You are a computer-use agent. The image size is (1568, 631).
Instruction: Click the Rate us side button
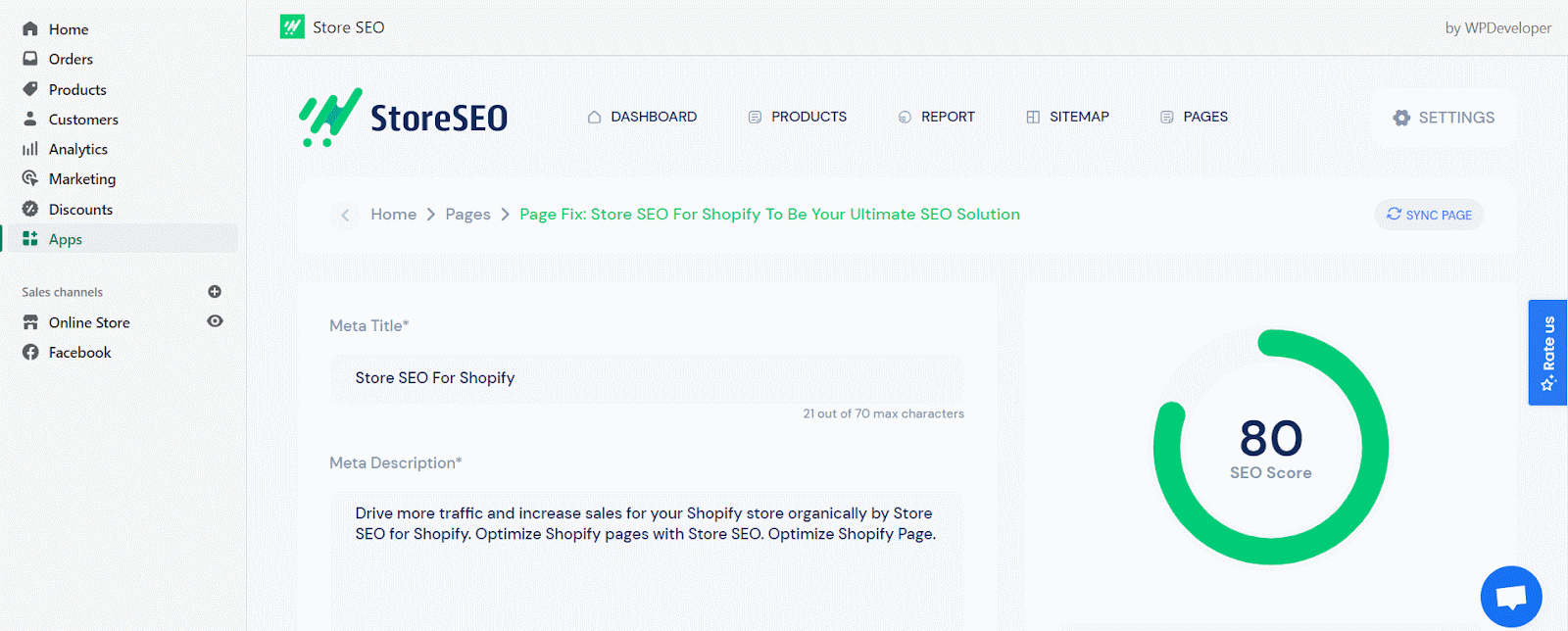tap(1548, 353)
